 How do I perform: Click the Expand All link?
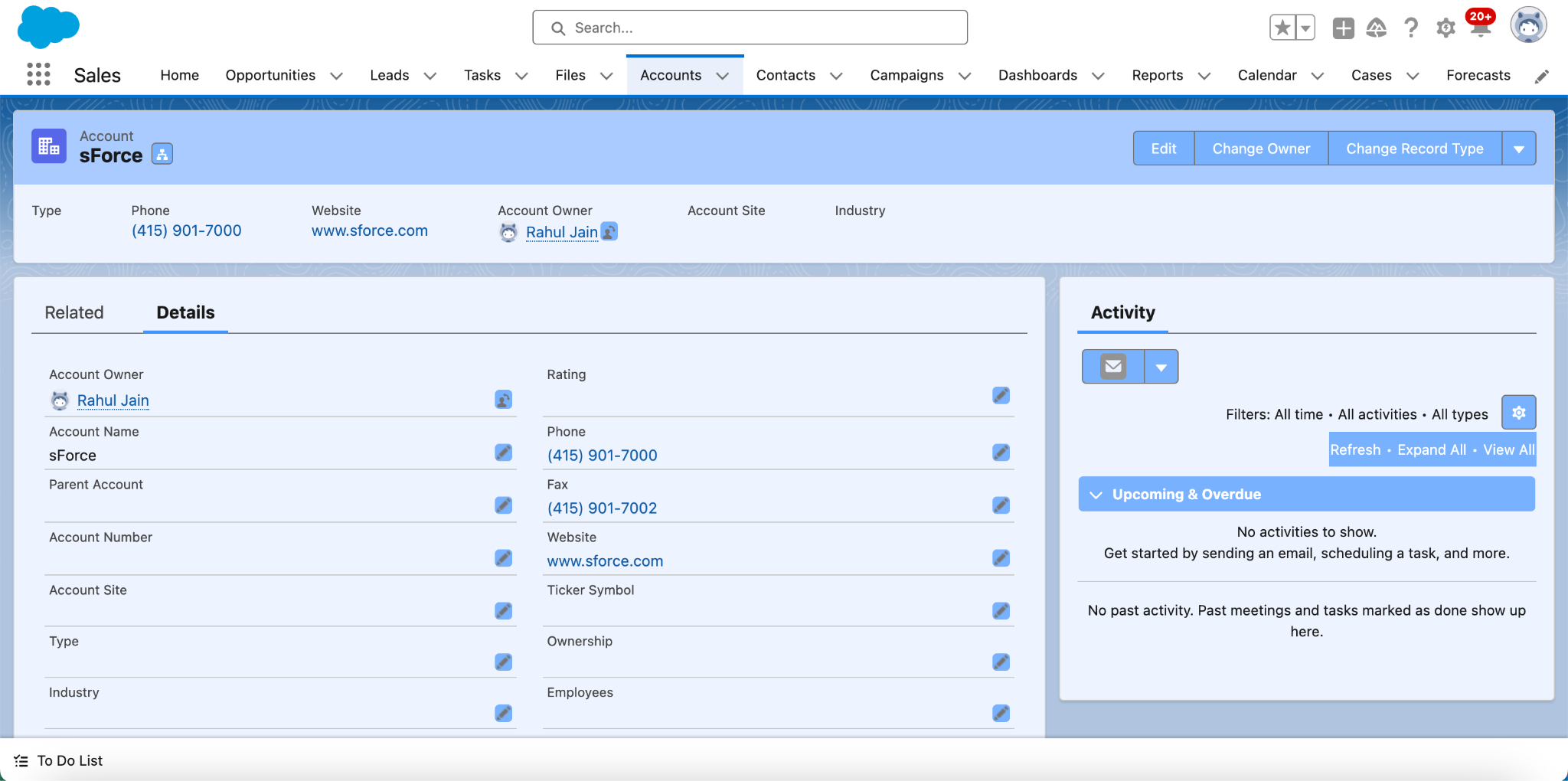(x=1432, y=449)
